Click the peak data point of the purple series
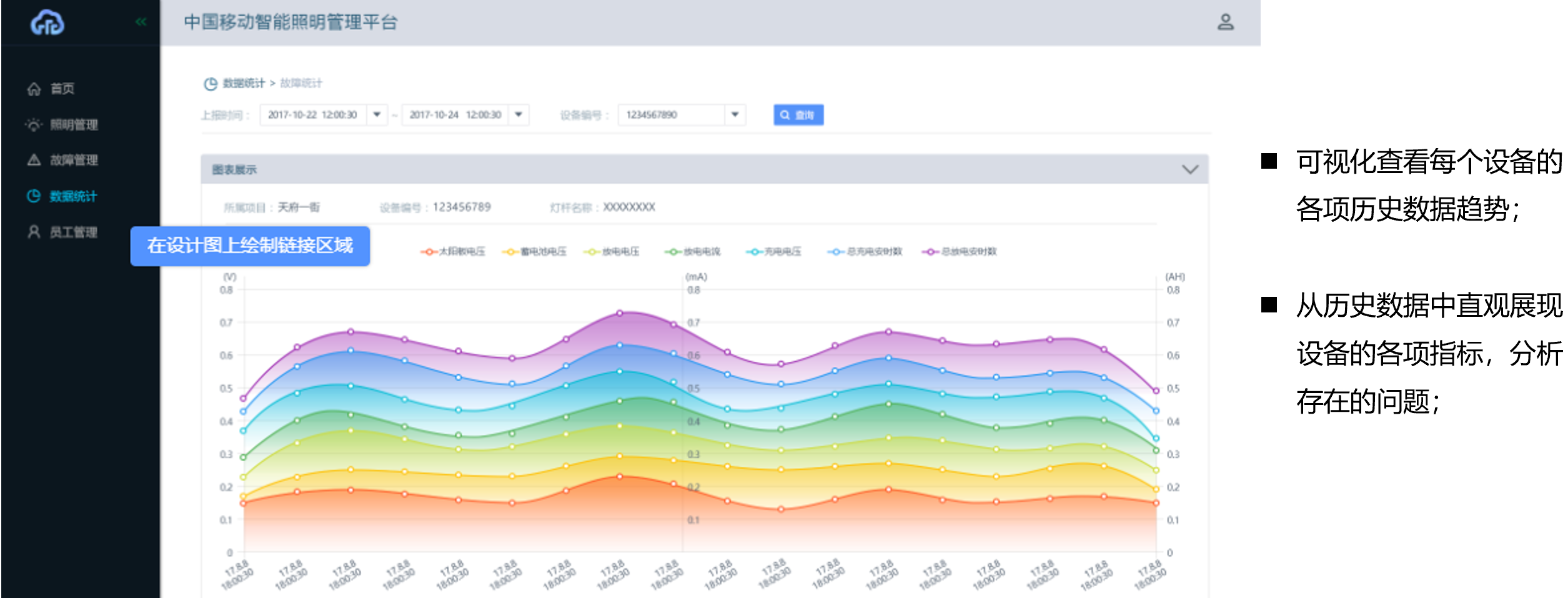Viewport: 1568px width, 598px height. [620, 313]
